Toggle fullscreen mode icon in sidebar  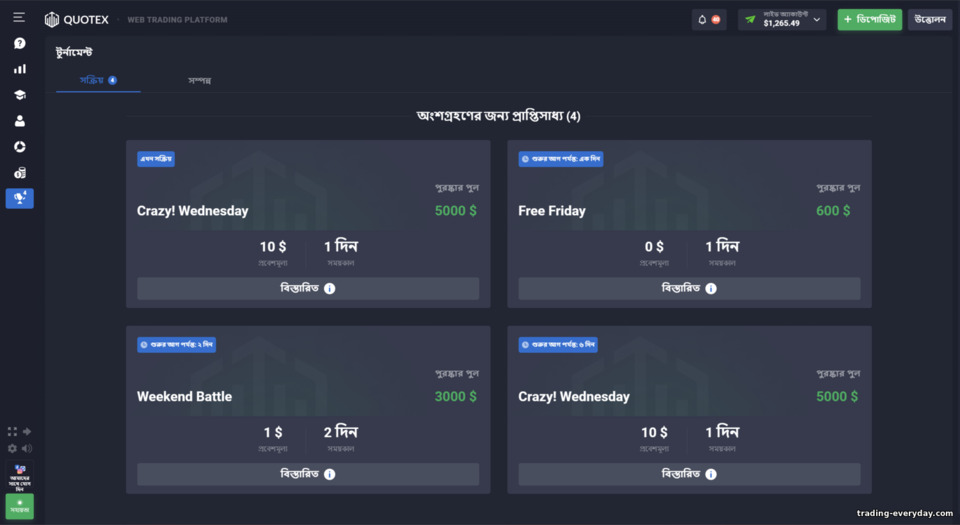(12, 431)
